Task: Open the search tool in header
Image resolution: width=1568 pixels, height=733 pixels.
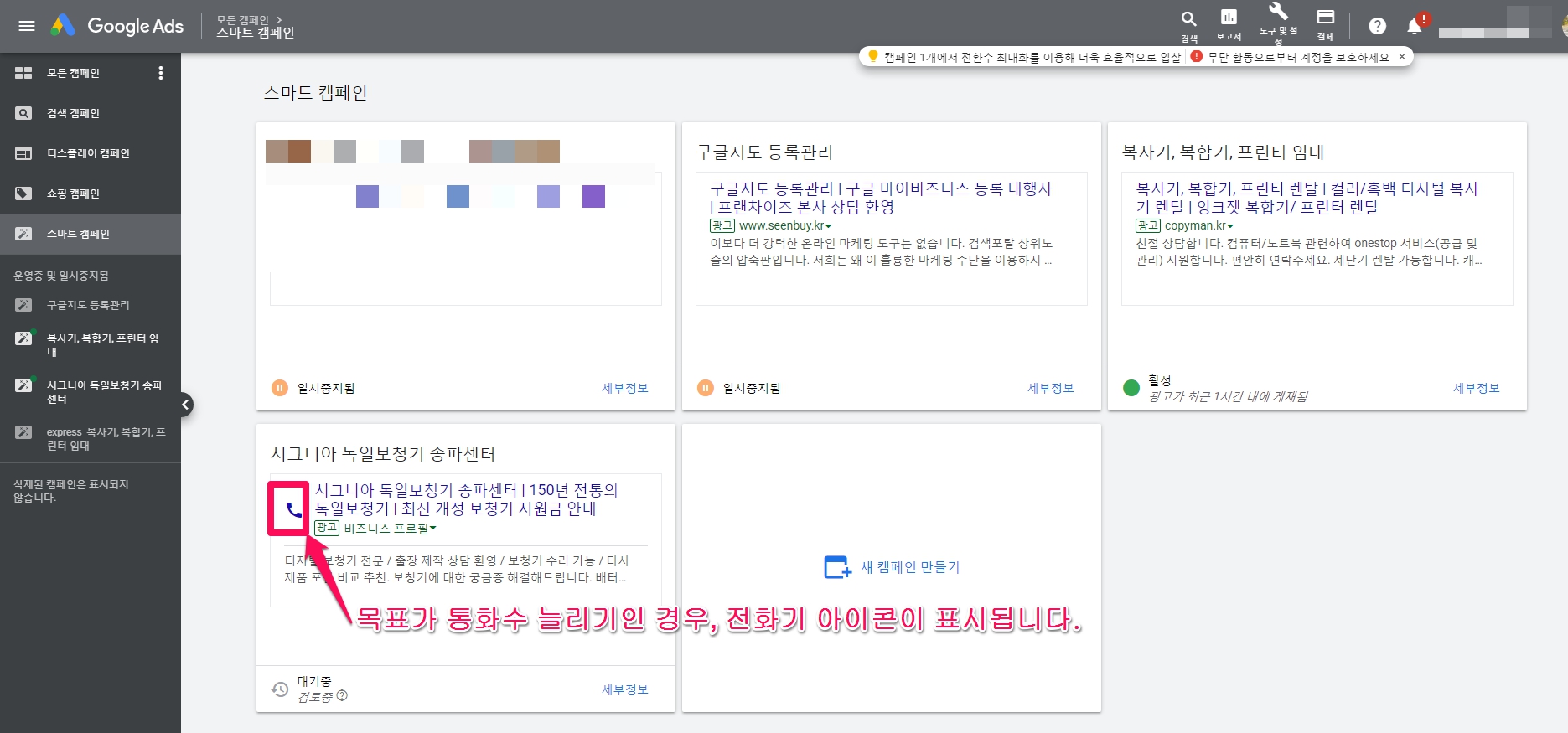Action: click(x=1188, y=25)
